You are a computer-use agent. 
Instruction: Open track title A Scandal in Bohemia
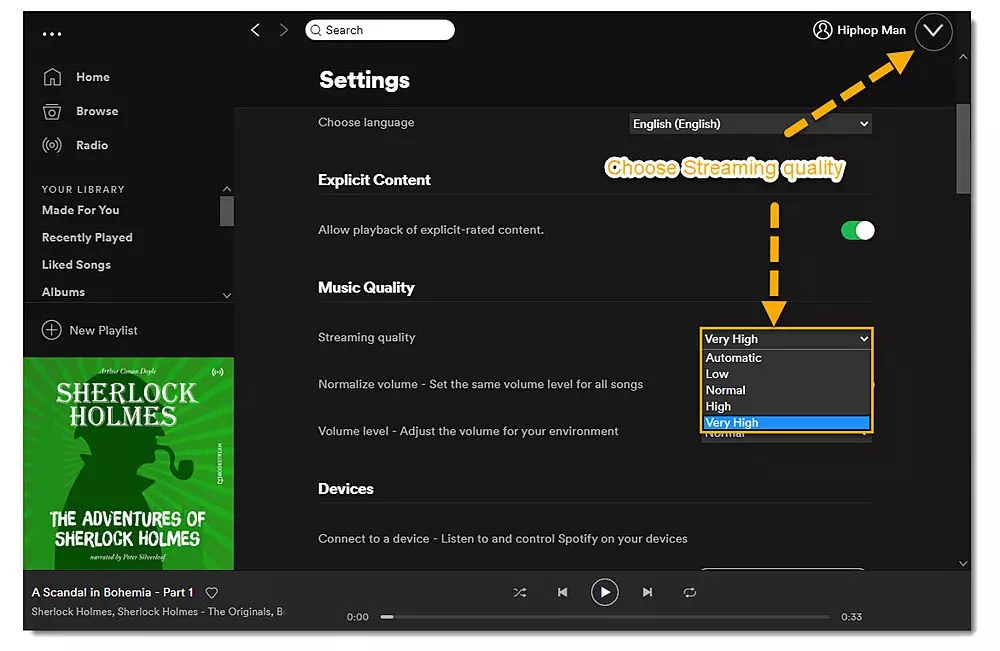point(112,592)
